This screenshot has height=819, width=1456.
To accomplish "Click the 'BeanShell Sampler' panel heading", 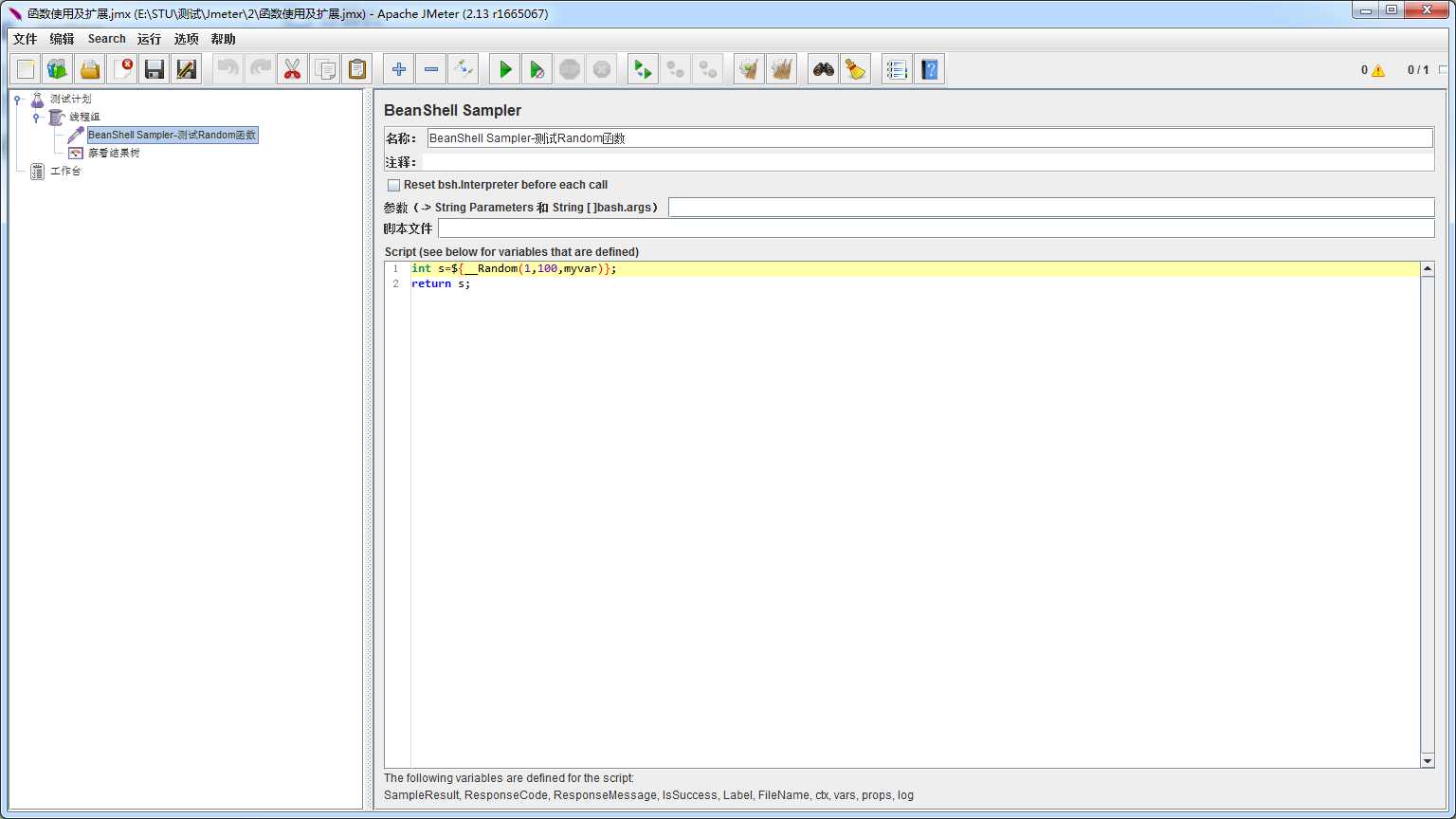I will point(453,110).
